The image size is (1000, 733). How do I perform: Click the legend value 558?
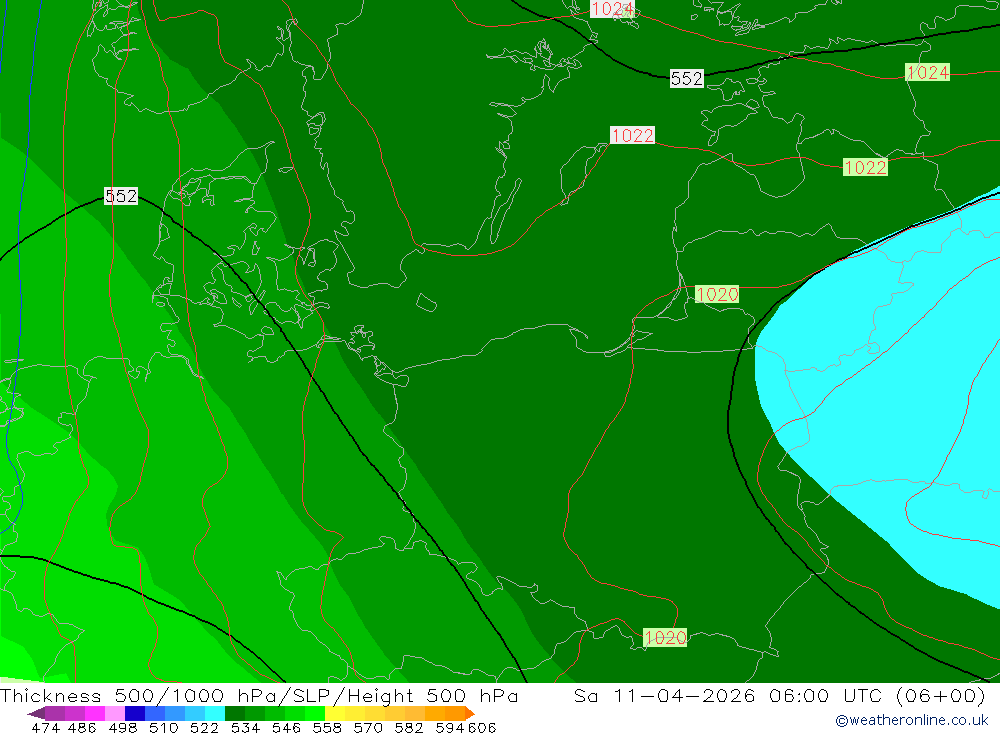(x=327, y=728)
